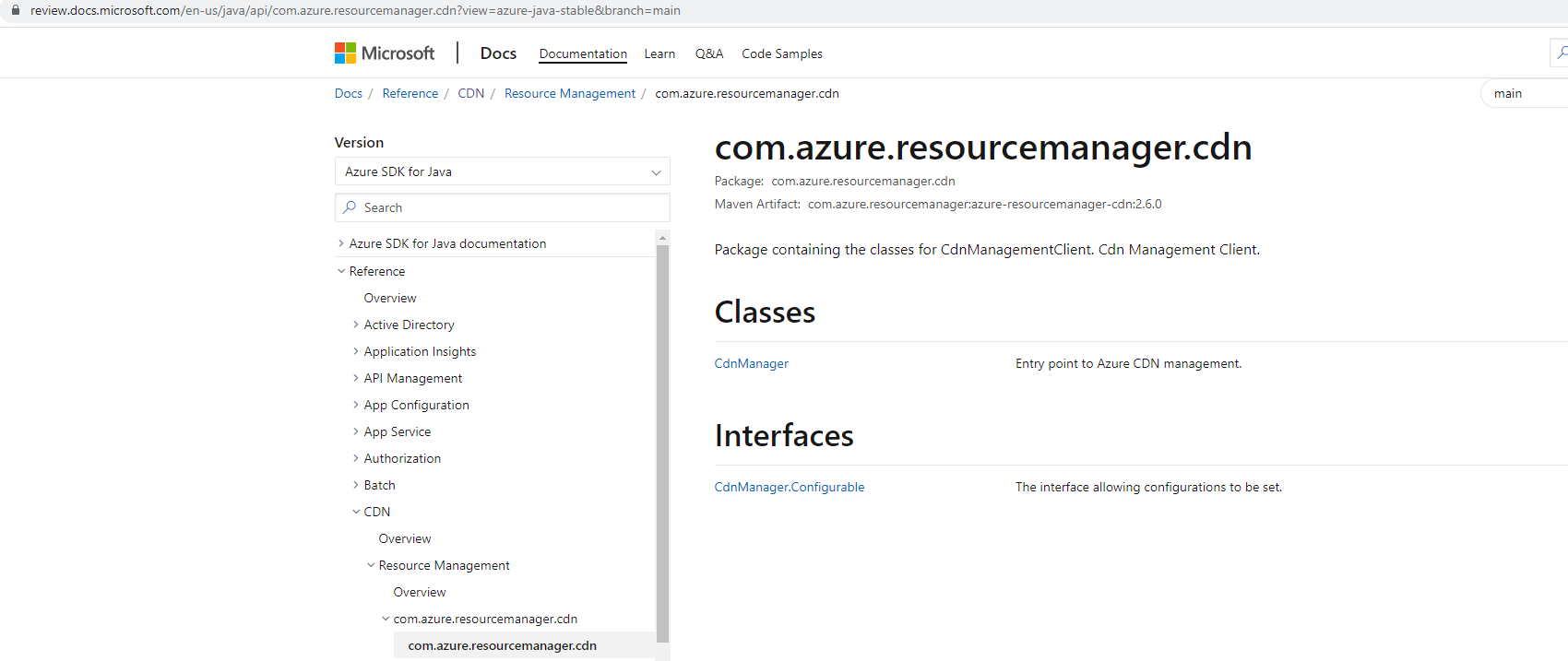
Task: Click the final com.azure.resourcemanager.cdn breadcrumb text
Action: (747, 93)
